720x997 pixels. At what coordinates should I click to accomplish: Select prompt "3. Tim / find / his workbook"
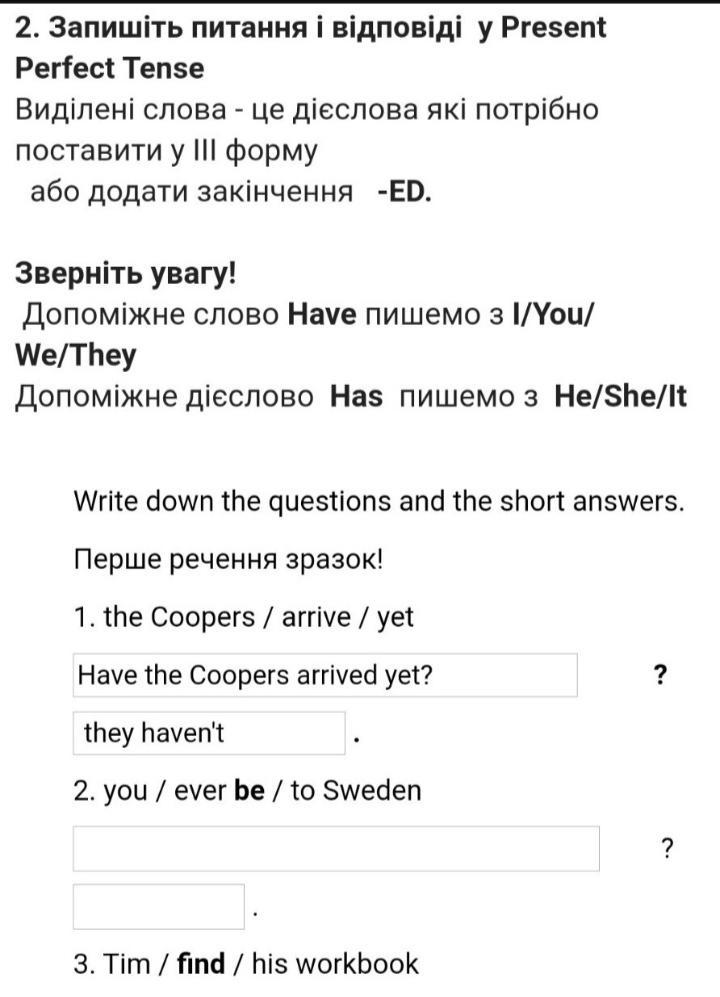coord(246,964)
